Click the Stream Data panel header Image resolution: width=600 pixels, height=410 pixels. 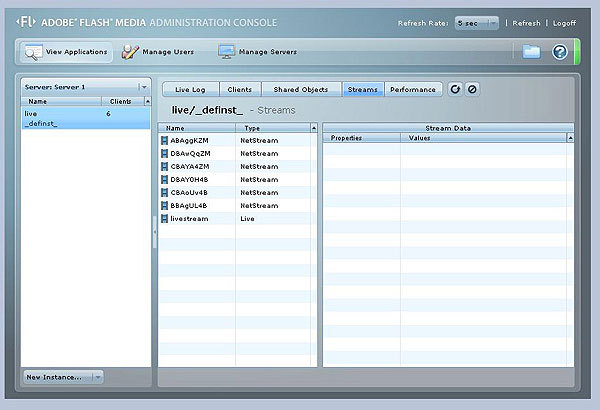coord(448,128)
